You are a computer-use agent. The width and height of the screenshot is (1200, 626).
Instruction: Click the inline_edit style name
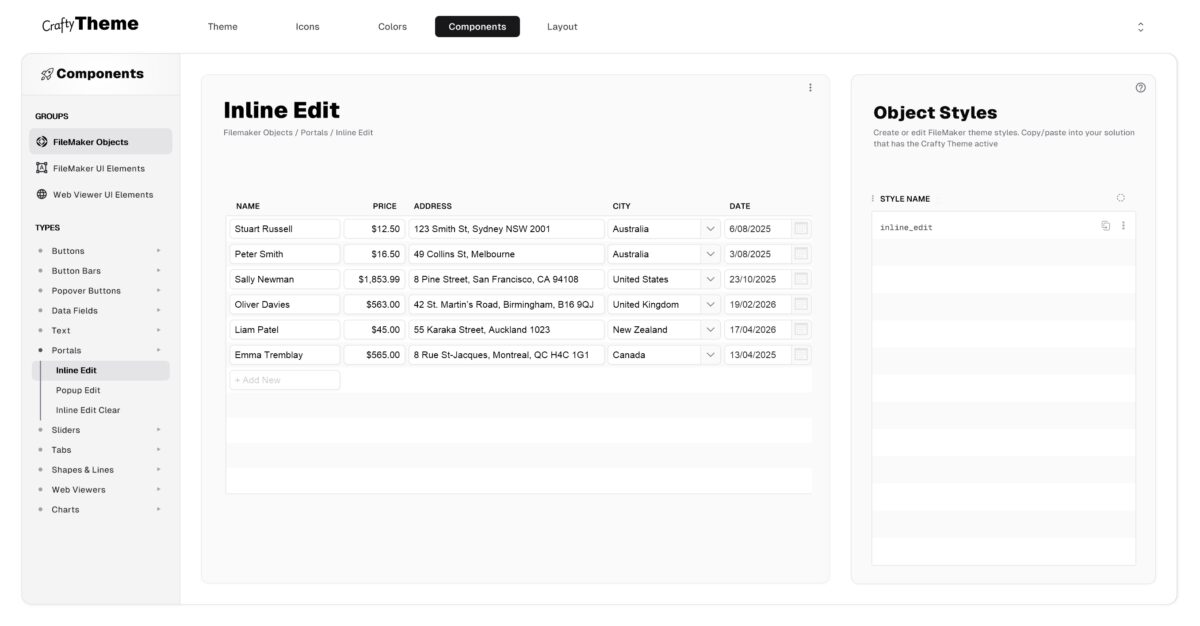pyautogui.click(x=906, y=227)
